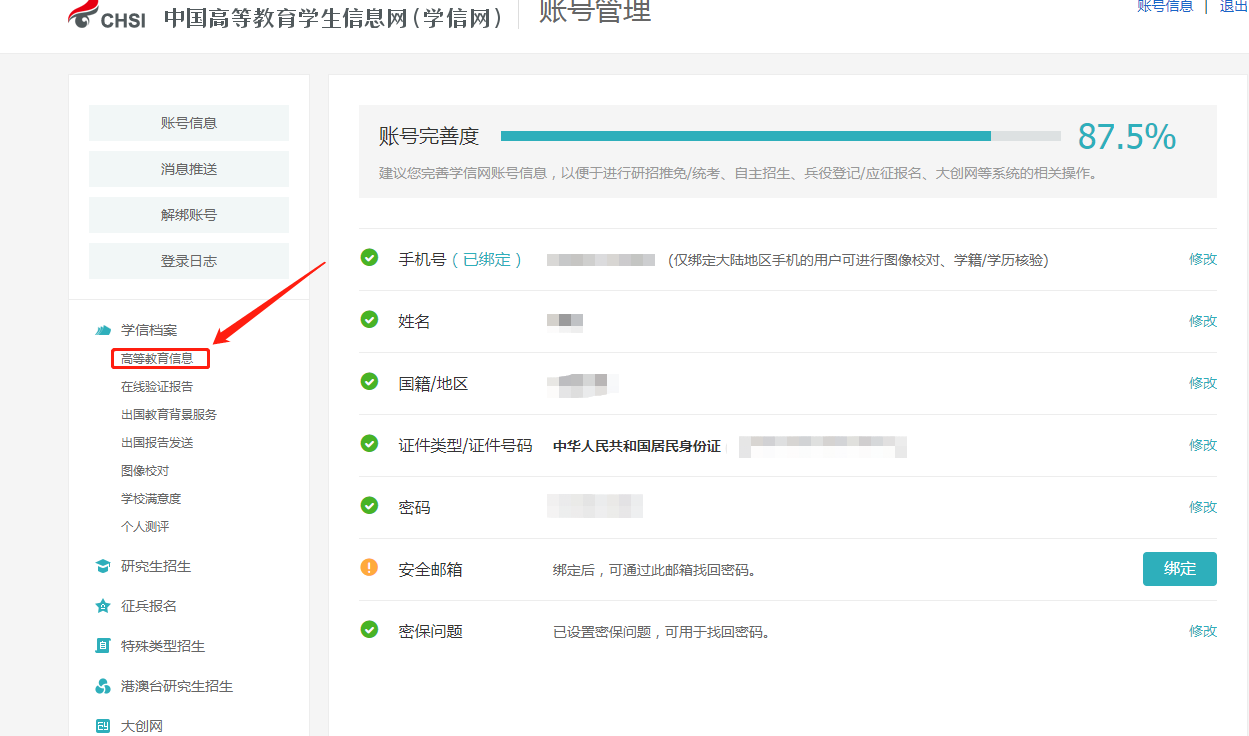
Task: Select 港澳台研究生招生 menu section
Action: coord(177,686)
